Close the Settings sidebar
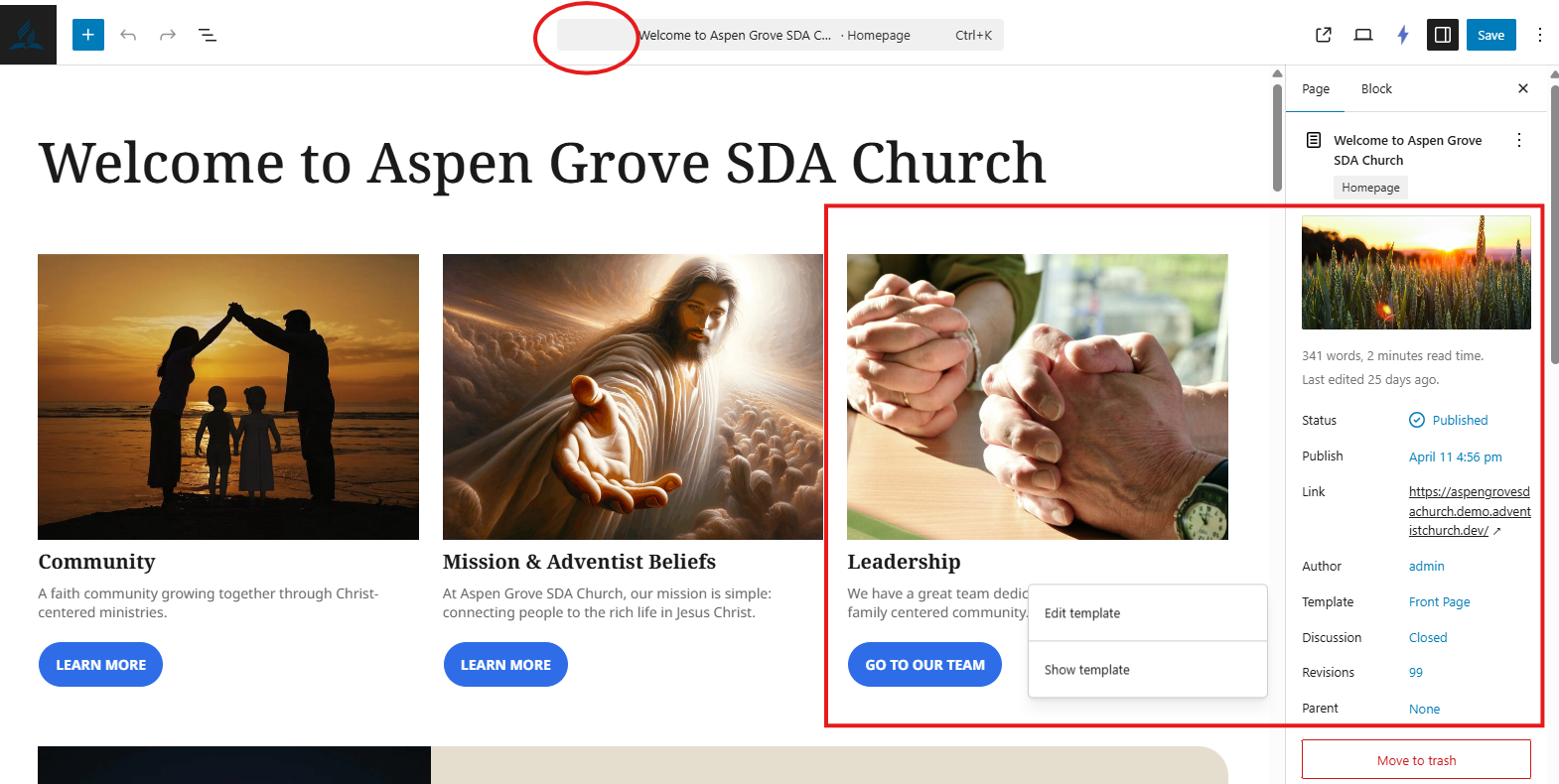Screen dimensions: 1559x784 click(x=1523, y=88)
